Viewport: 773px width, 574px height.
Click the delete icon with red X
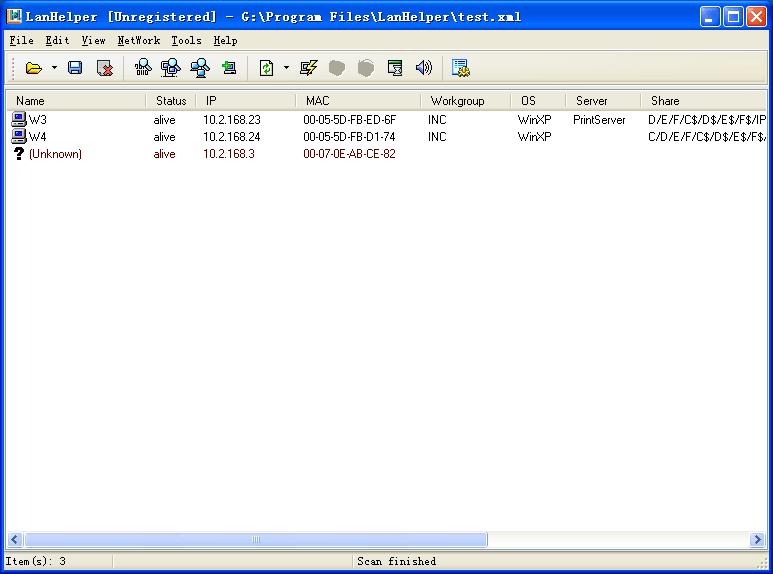(104, 68)
